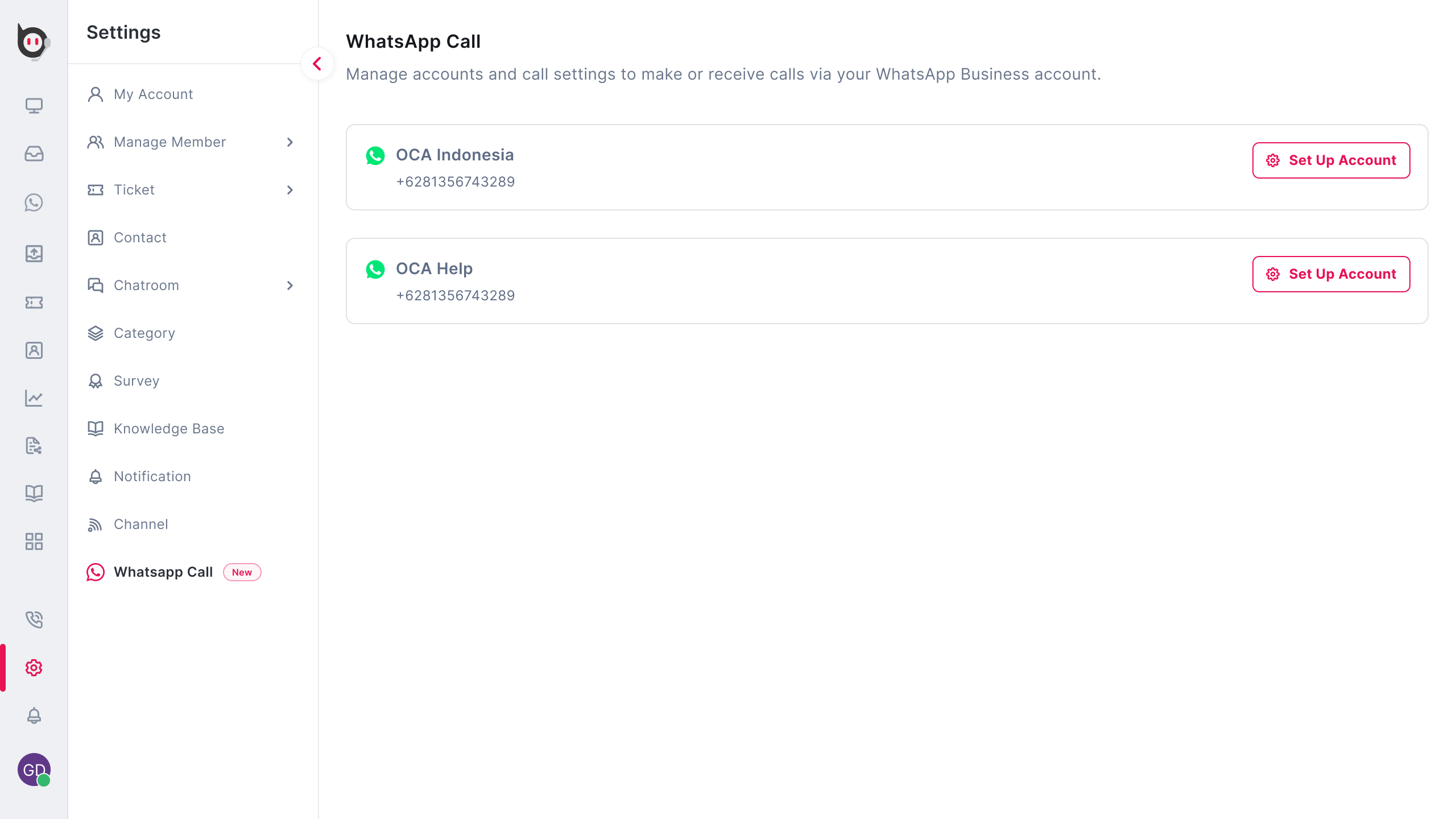Select the Channel settings item
Viewport: 1456px width, 819px height.
pyautogui.click(x=141, y=524)
